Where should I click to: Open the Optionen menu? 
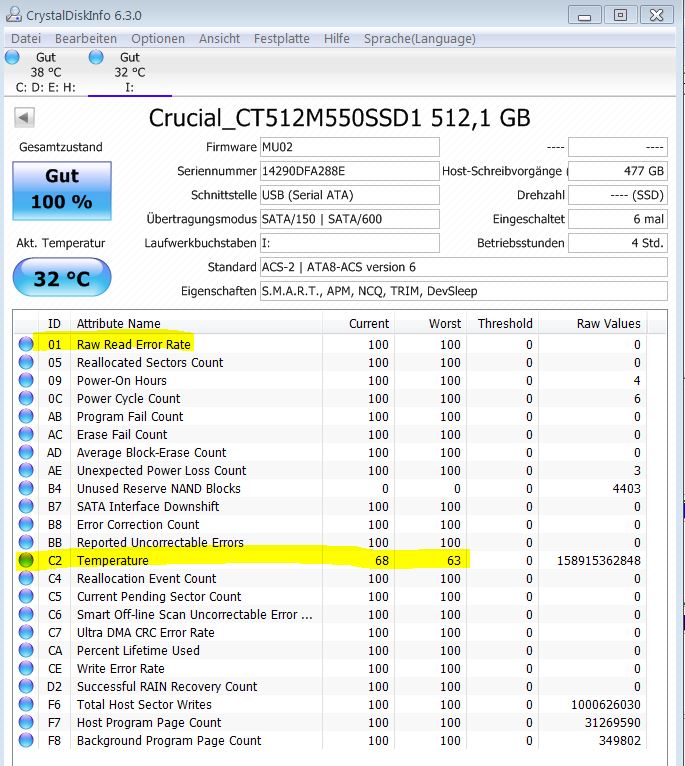pos(158,39)
